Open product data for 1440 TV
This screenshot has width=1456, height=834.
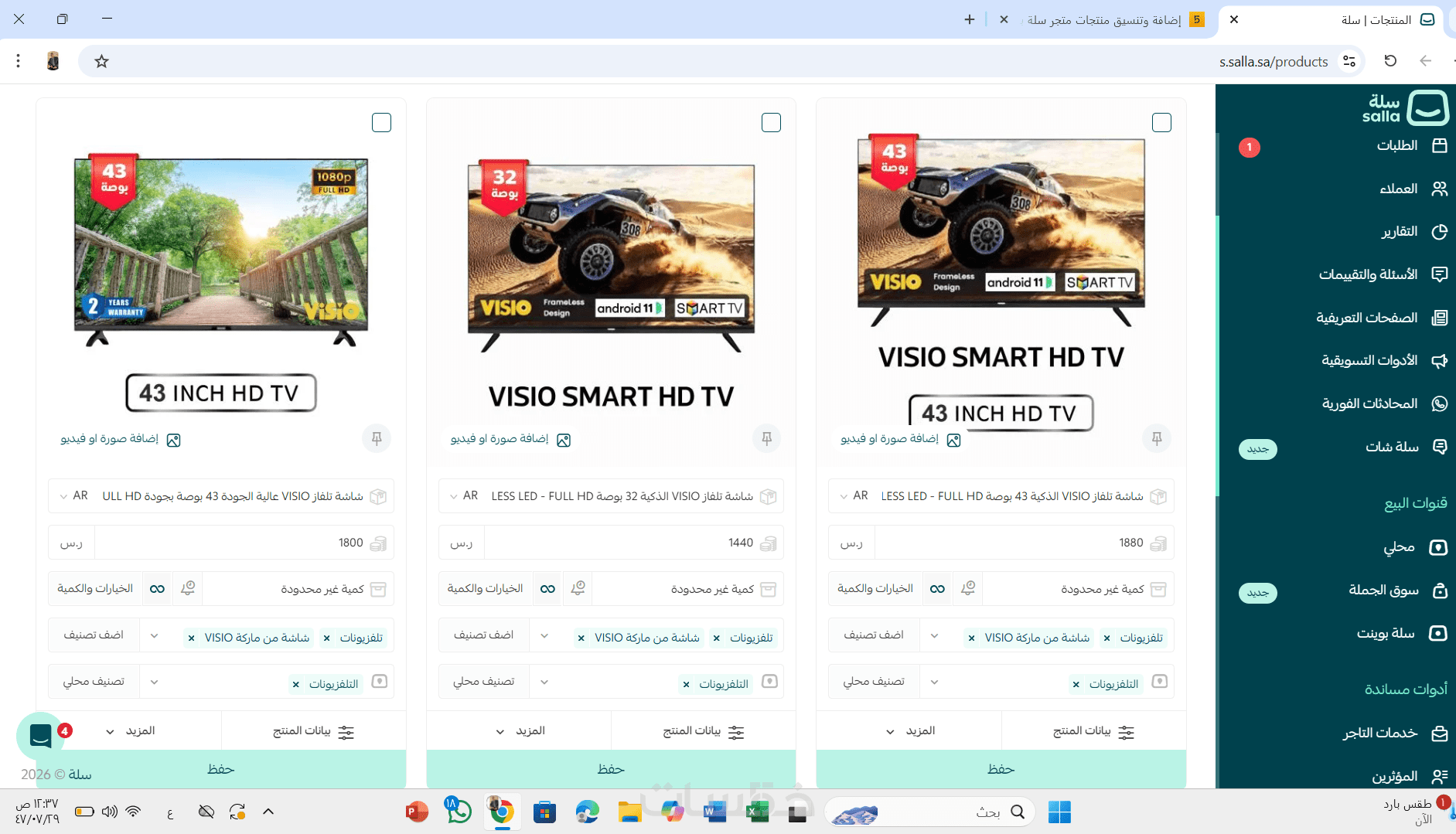click(704, 731)
